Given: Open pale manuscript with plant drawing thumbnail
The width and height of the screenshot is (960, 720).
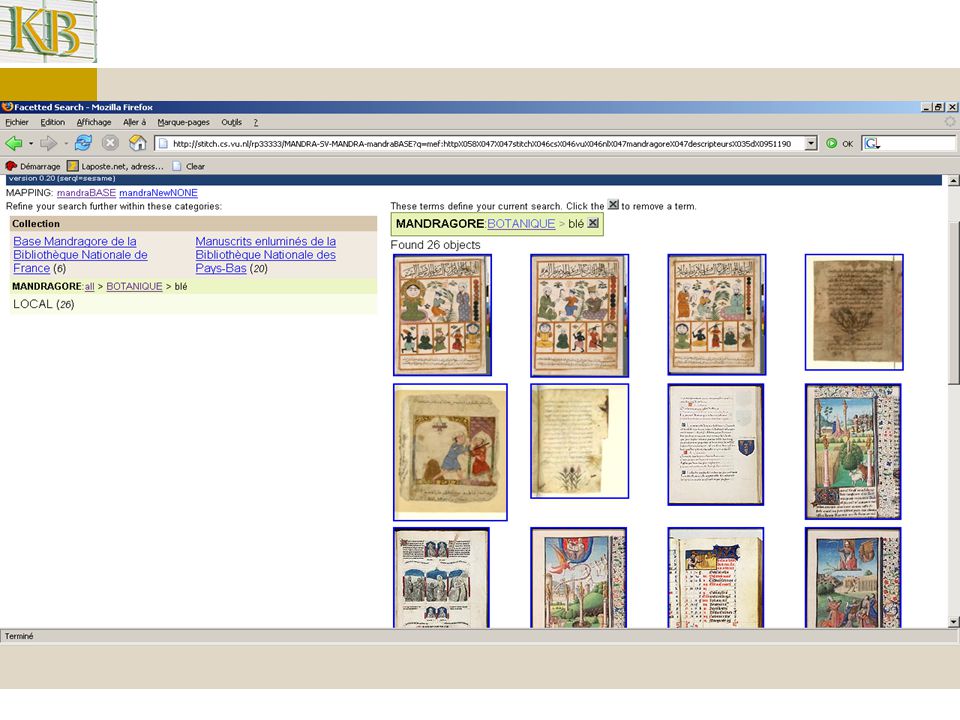Looking at the screenshot, I should 579,441.
